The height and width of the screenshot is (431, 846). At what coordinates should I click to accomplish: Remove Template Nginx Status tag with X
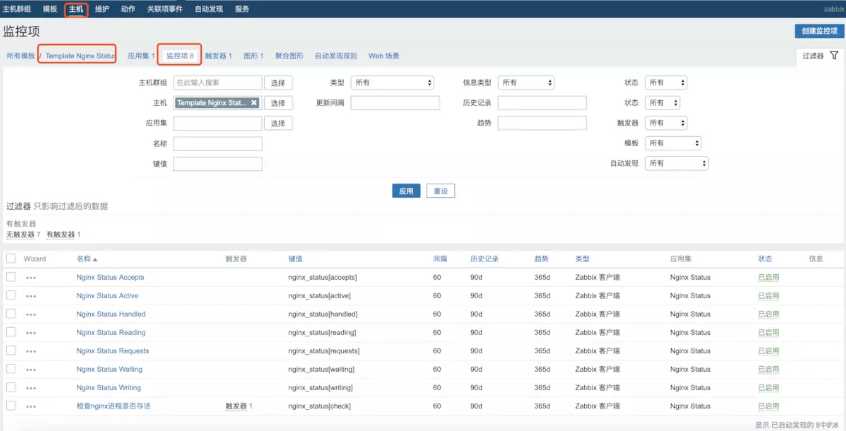(x=254, y=103)
